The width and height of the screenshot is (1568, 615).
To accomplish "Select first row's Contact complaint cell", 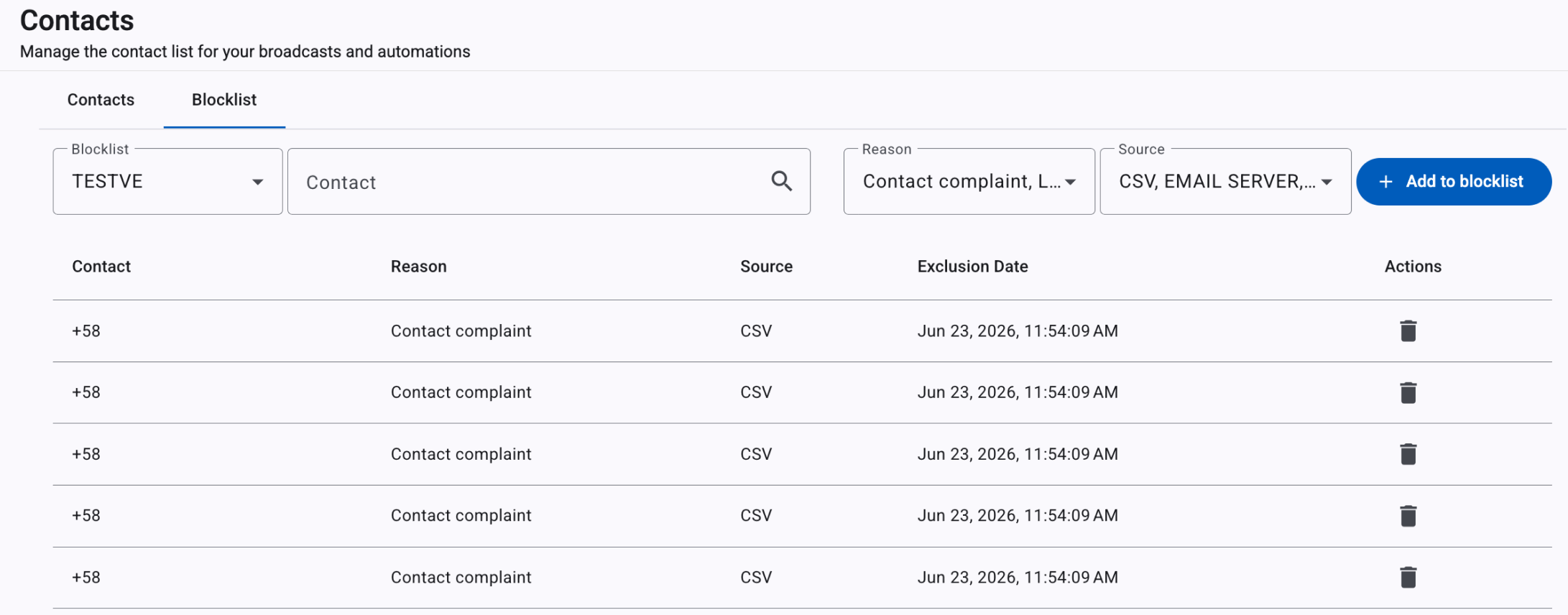I will (461, 331).
